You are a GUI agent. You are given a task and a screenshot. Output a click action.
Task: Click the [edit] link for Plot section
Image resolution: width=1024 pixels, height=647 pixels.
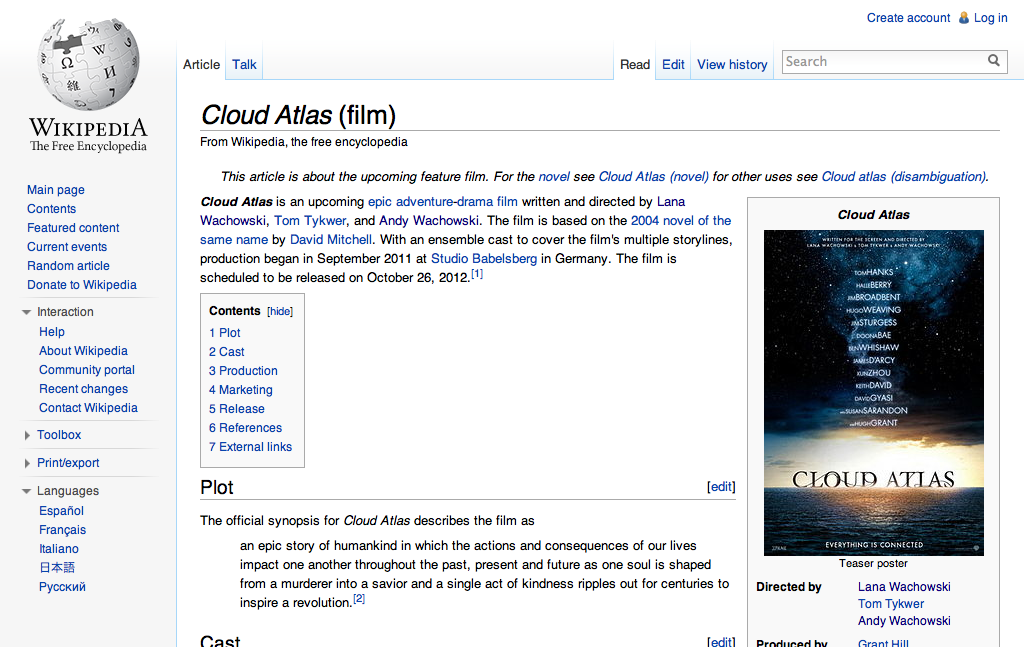721,486
